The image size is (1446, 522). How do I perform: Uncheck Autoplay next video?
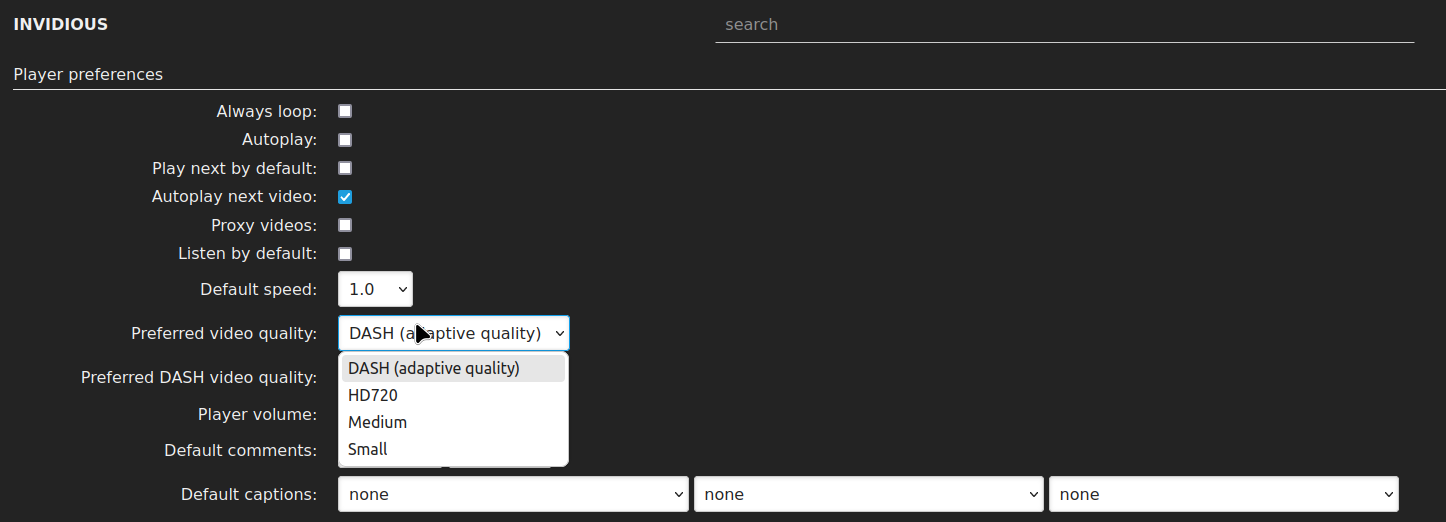coord(345,197)
